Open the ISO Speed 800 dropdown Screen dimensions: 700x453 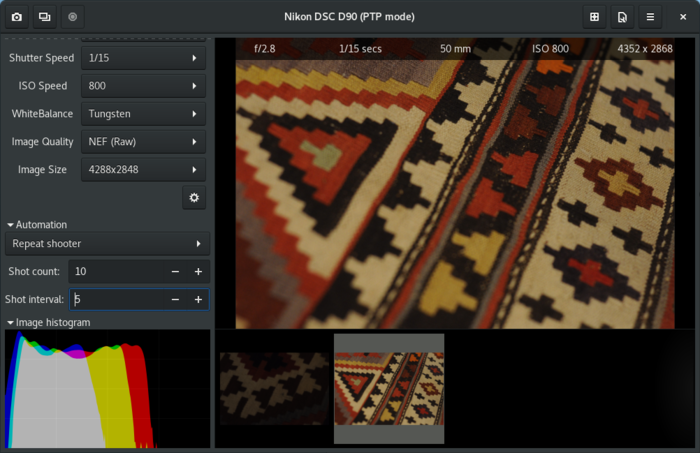(x=143, y=86)
